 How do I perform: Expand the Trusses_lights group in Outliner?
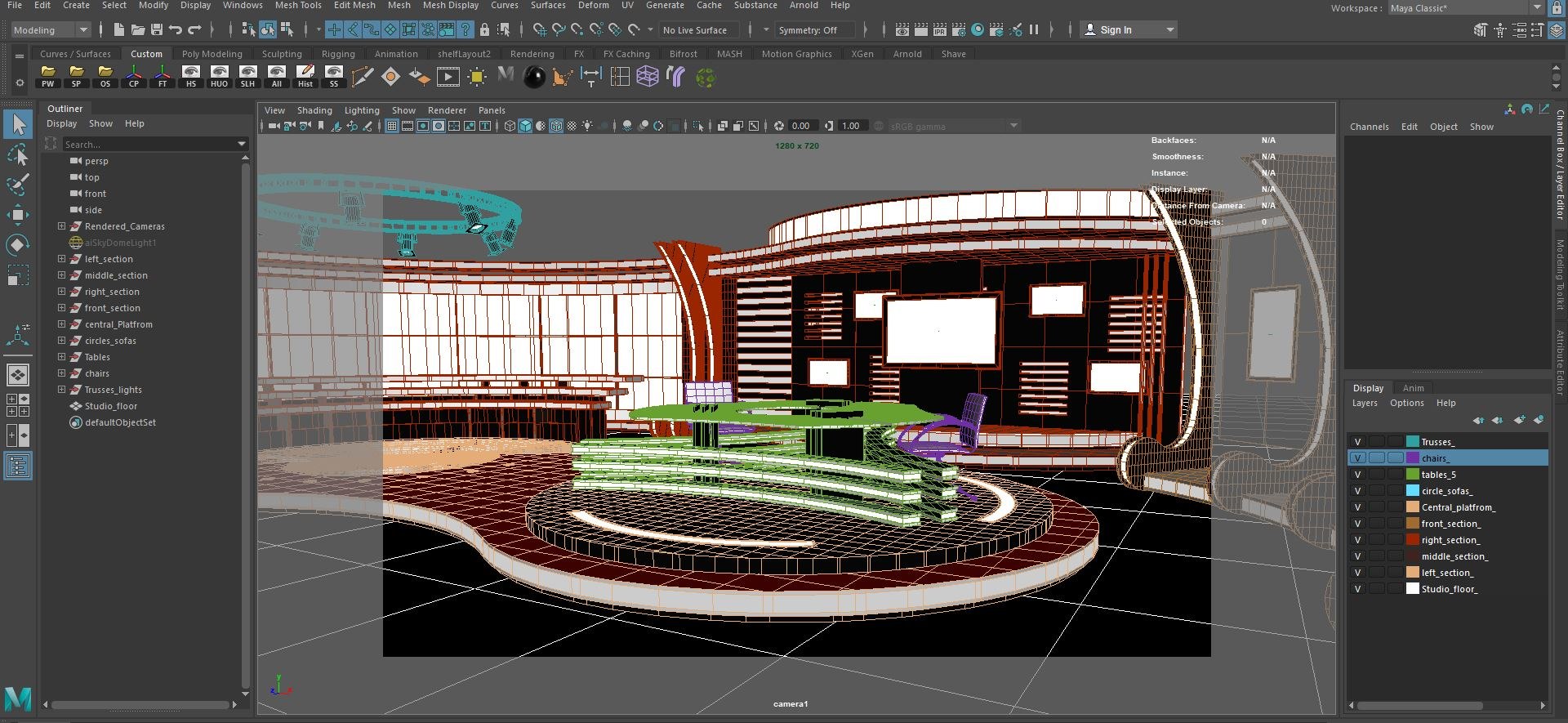pos(61,390)
